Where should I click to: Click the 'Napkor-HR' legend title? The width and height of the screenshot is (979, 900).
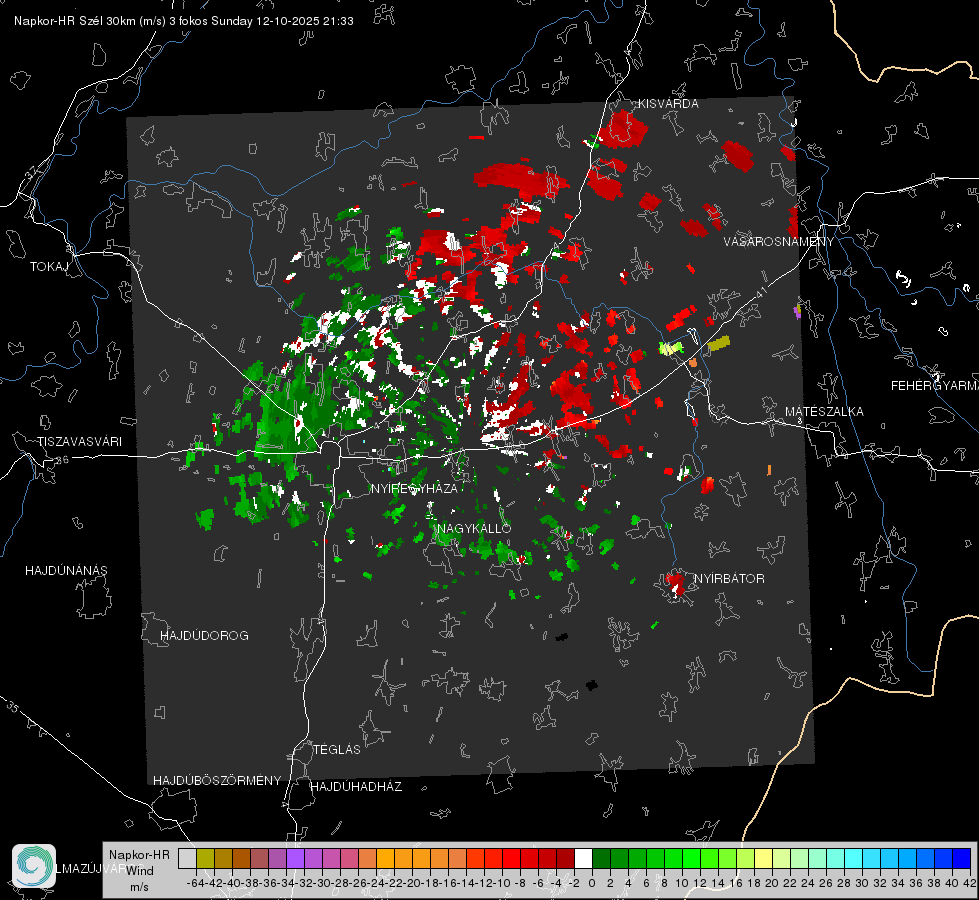point(139,854)
